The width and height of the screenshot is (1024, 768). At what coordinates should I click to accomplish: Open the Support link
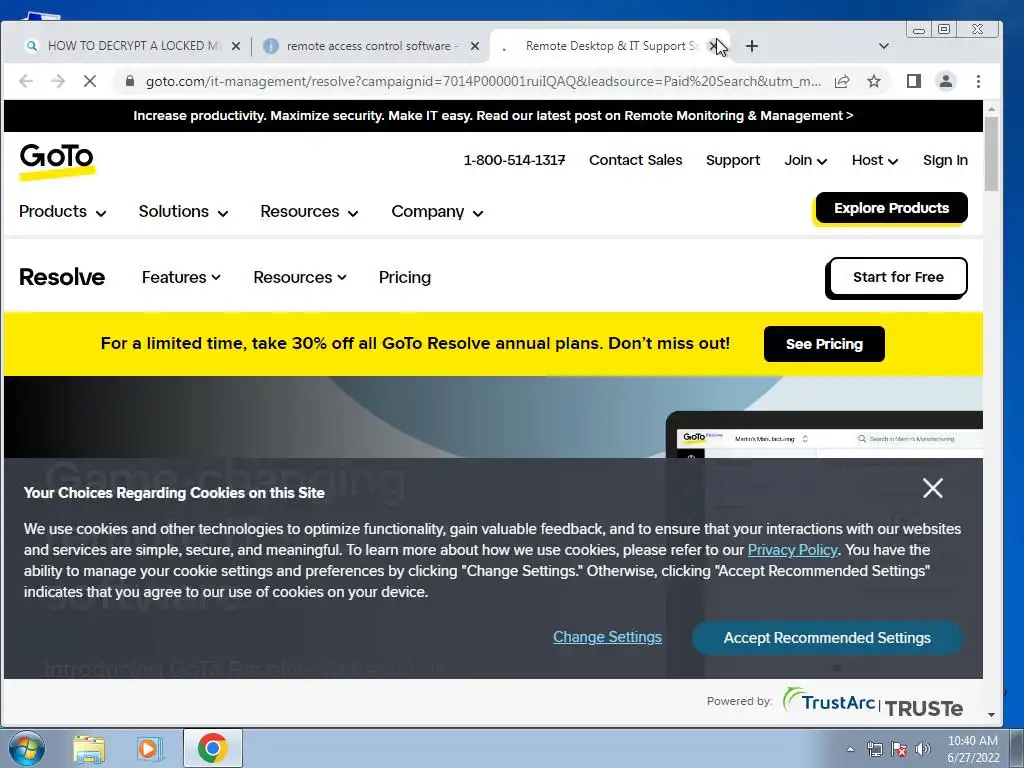(733, 160)
